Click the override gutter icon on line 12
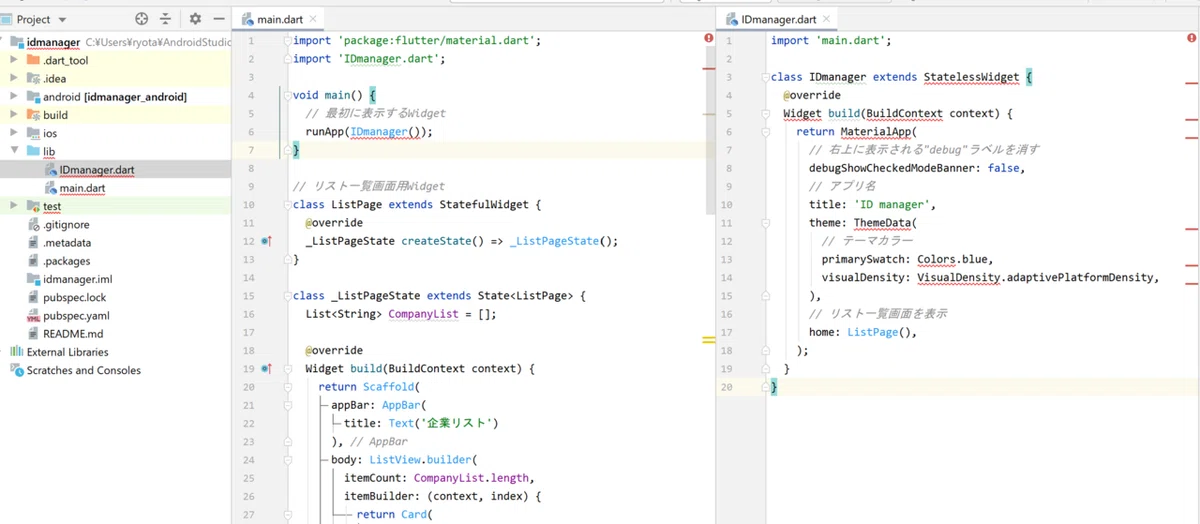The width and height of the screenshot is (1200, 524). (266, 241)
